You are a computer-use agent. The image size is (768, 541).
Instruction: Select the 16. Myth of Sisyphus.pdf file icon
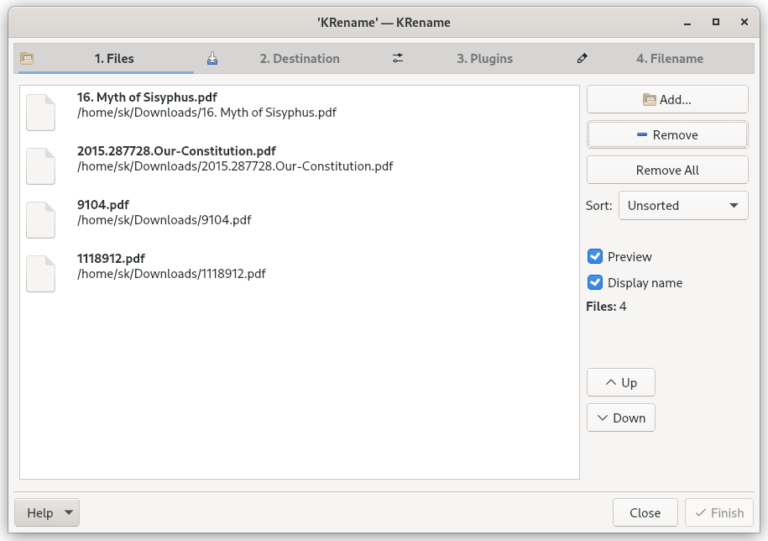coord(40,112)
